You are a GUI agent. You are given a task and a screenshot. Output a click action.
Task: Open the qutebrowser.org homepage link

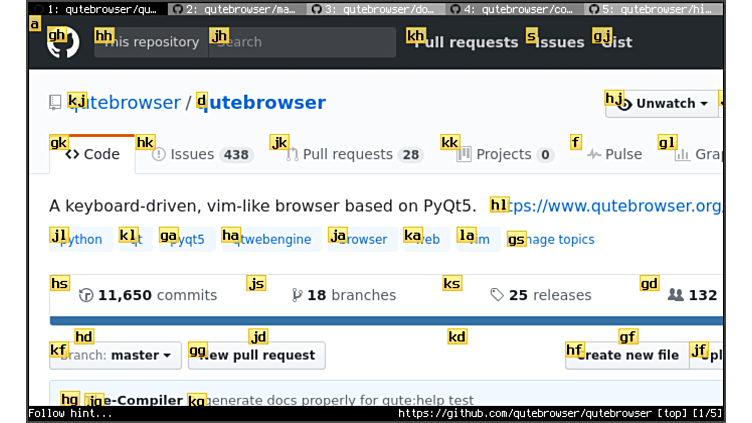coord(615,206)
